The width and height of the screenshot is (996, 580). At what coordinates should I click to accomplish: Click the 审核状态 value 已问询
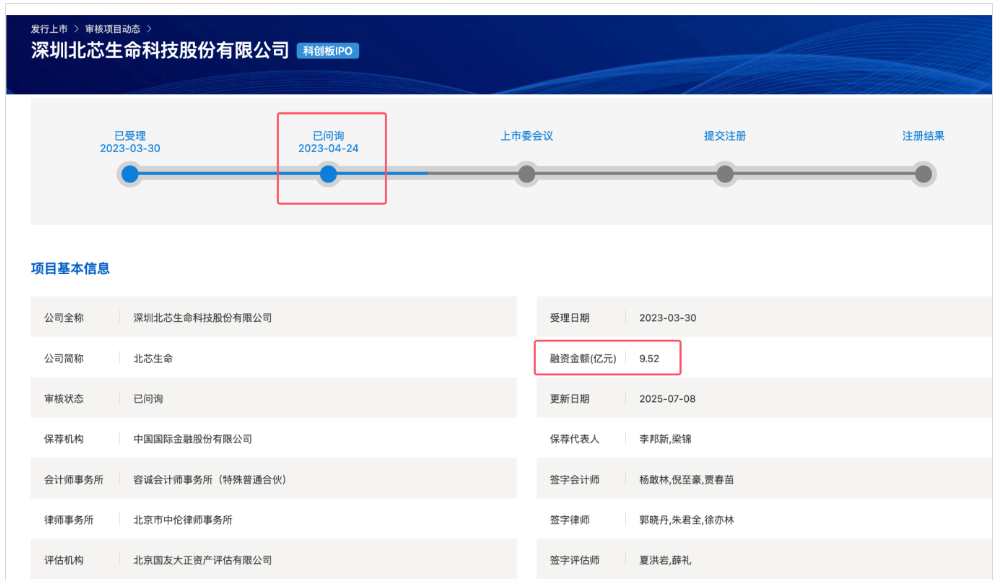(x=148, y=398)
